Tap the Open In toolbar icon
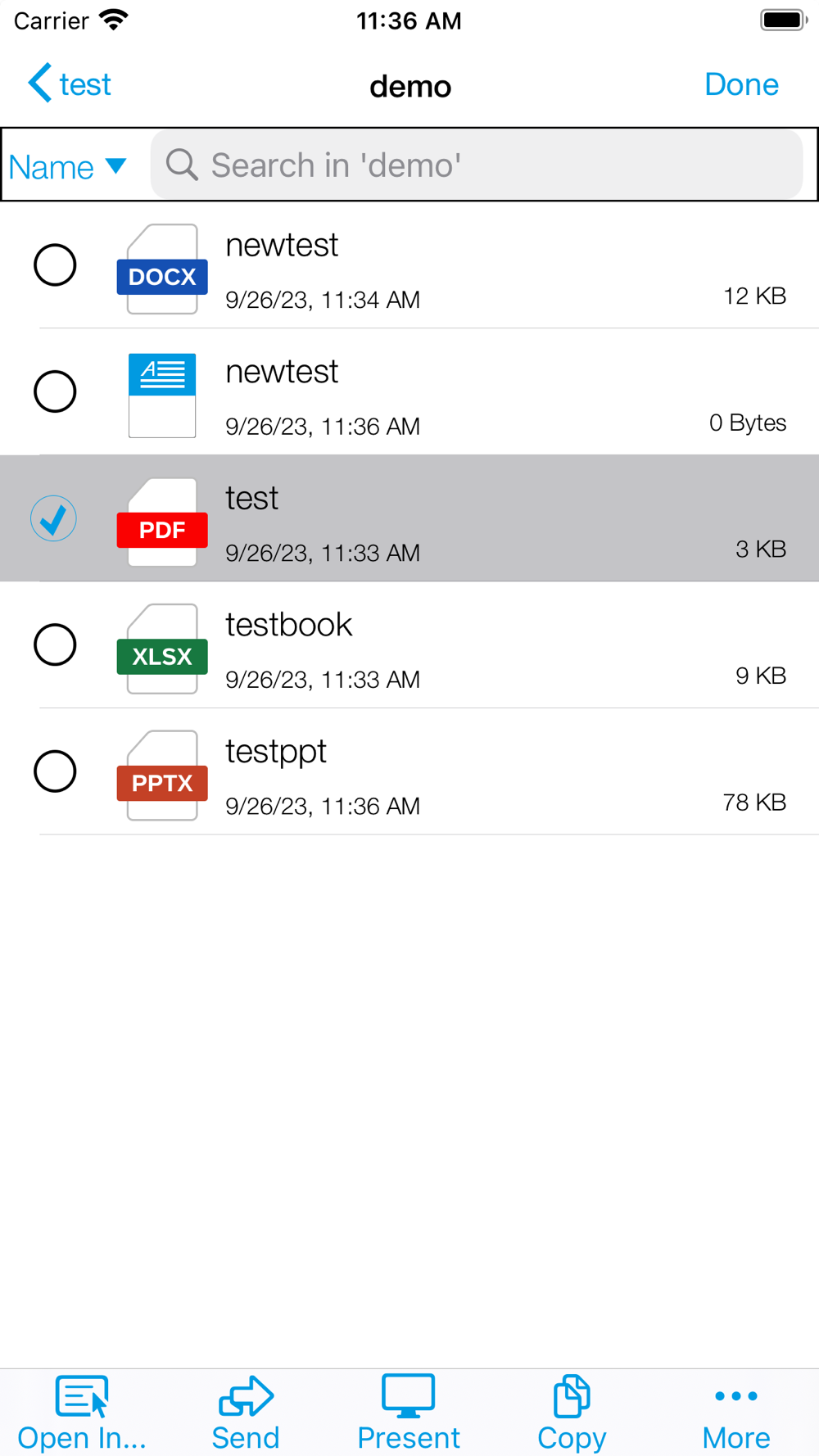The width and height of the screenshot is (819, 1456). pos(81,1396)
